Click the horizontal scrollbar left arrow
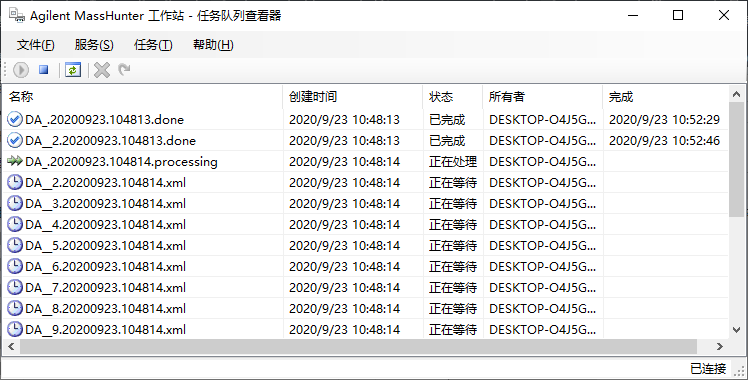748x380 pixels. tap(11, 347)
